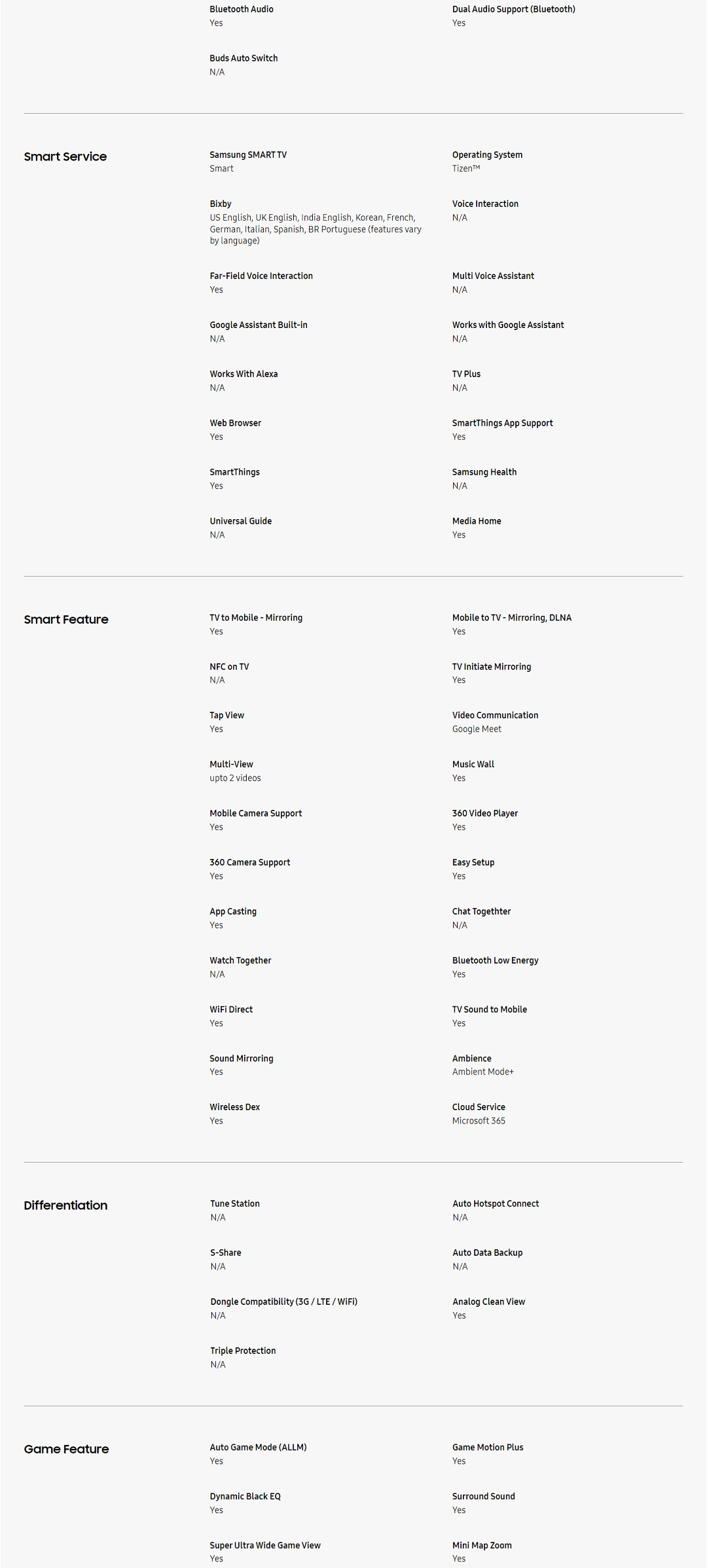Click the Smart Feature section heading
Screen dimensions: 707x1568
pos(66,619)
